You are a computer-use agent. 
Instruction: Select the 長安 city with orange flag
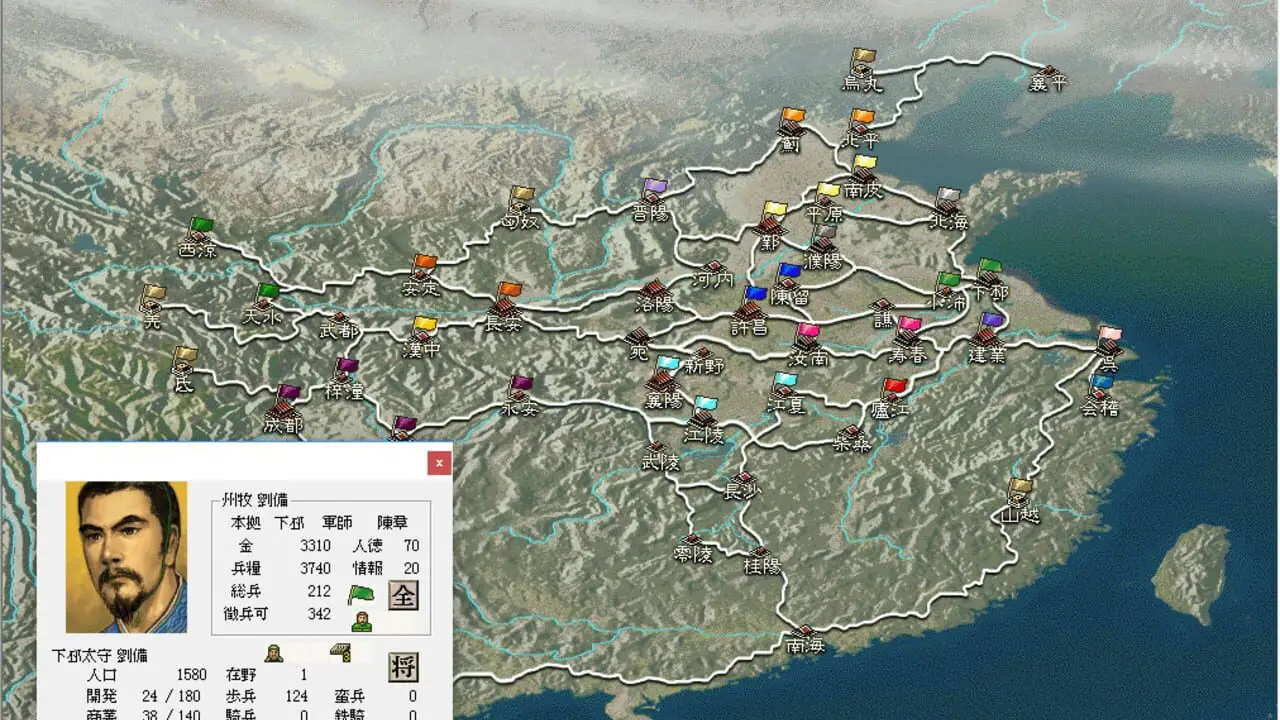[503, 310]
